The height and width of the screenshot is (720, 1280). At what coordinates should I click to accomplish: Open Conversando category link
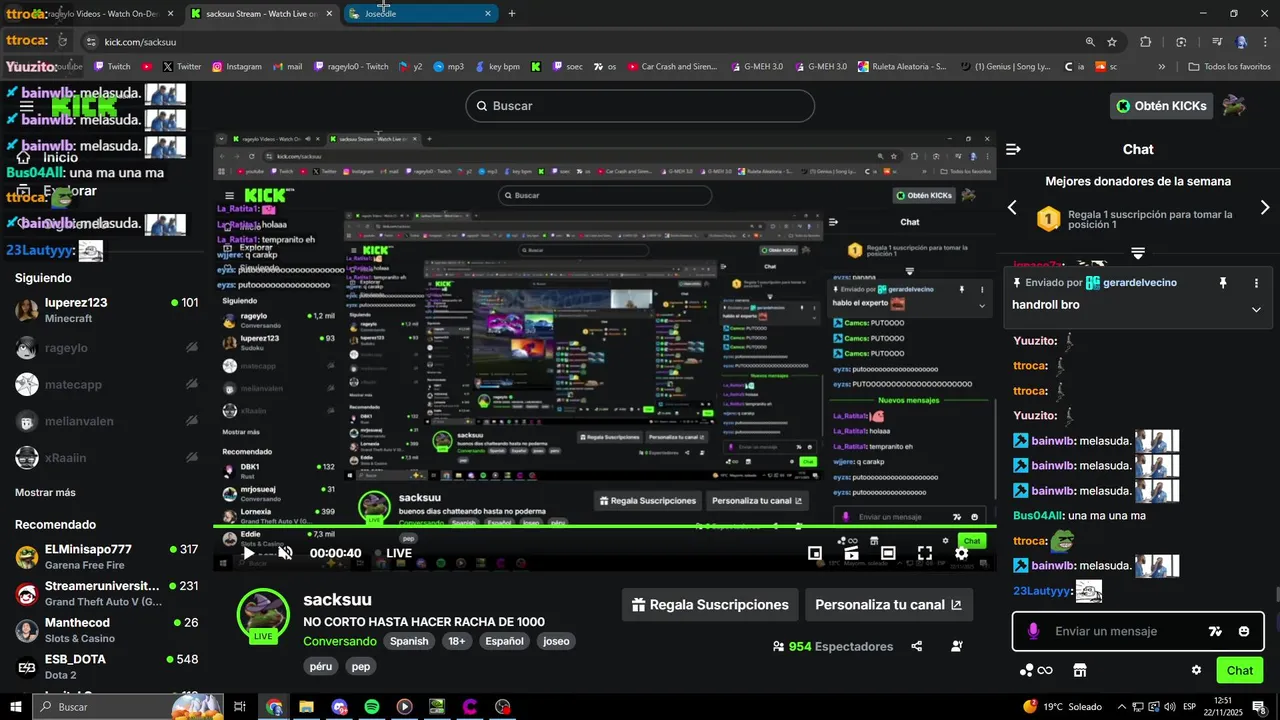(x=340, y=641)
